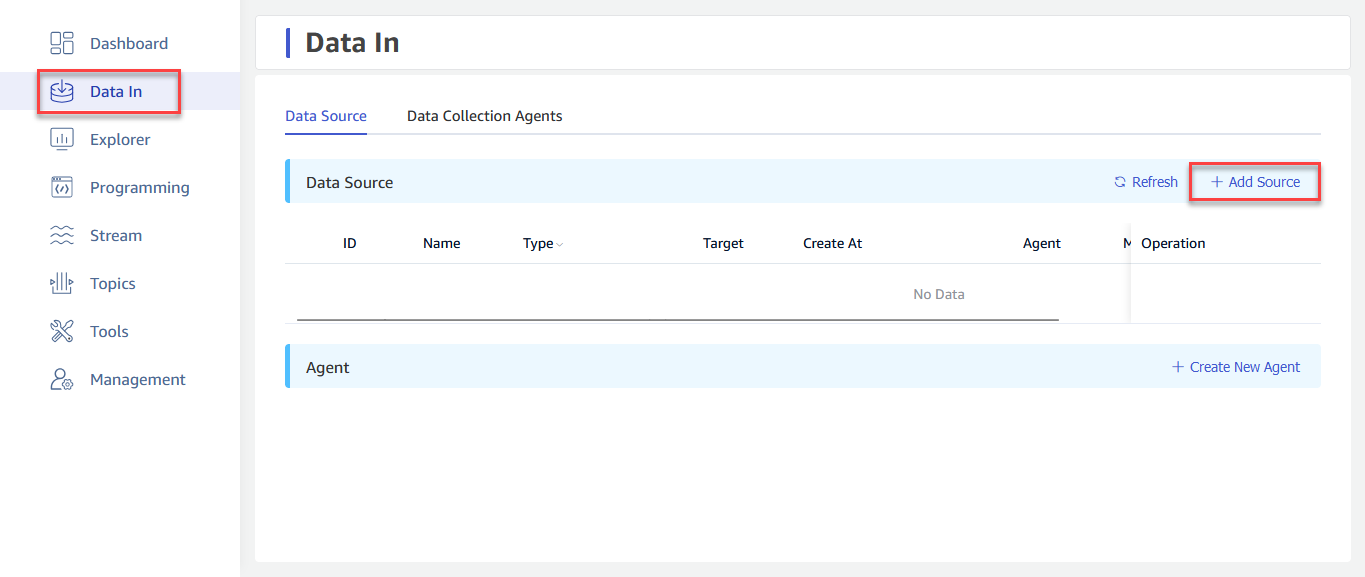Select the Stream sidebar icon
This screenshot has width=1365, height=577.
point(61,234)
